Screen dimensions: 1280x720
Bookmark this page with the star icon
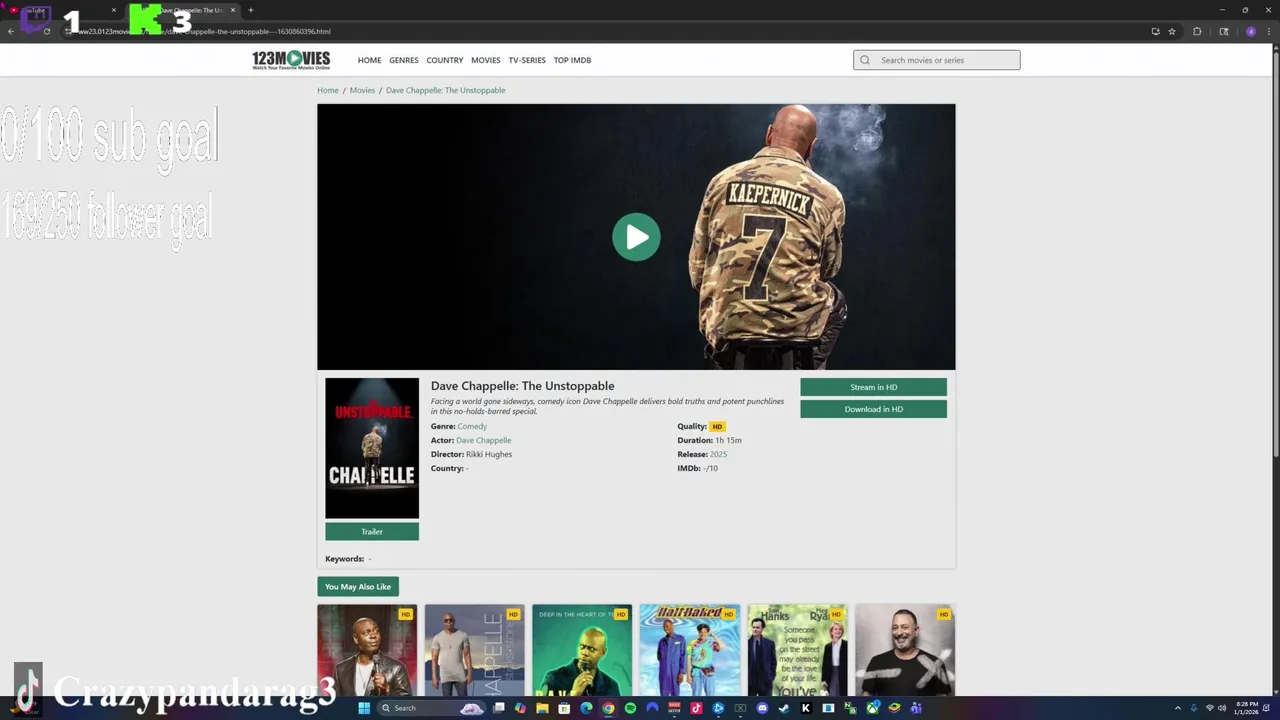click(1172, 31)
